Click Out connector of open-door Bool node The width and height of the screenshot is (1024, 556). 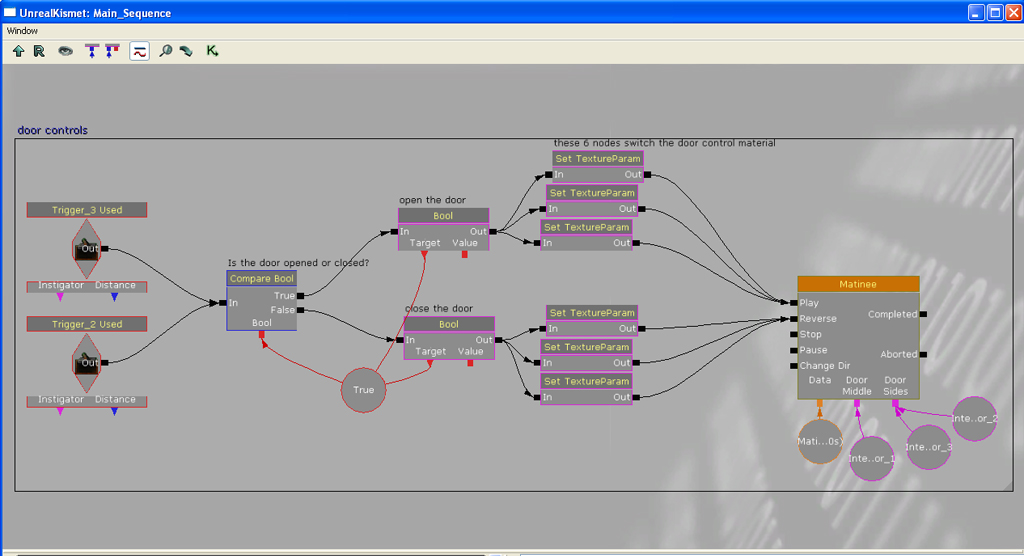tap(493, 231)
